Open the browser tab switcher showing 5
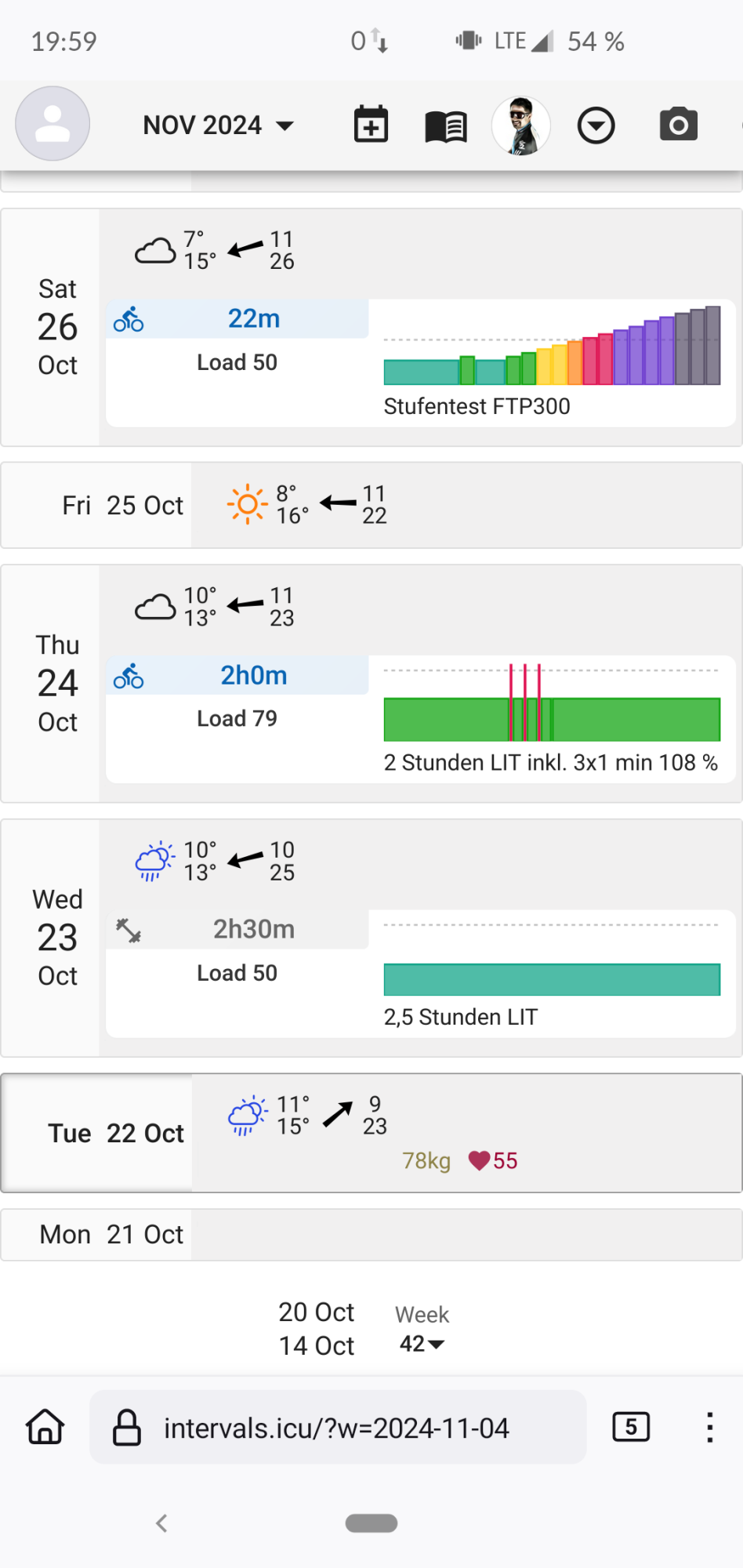Screen dimensions: 743x1568 [631, 1427]
